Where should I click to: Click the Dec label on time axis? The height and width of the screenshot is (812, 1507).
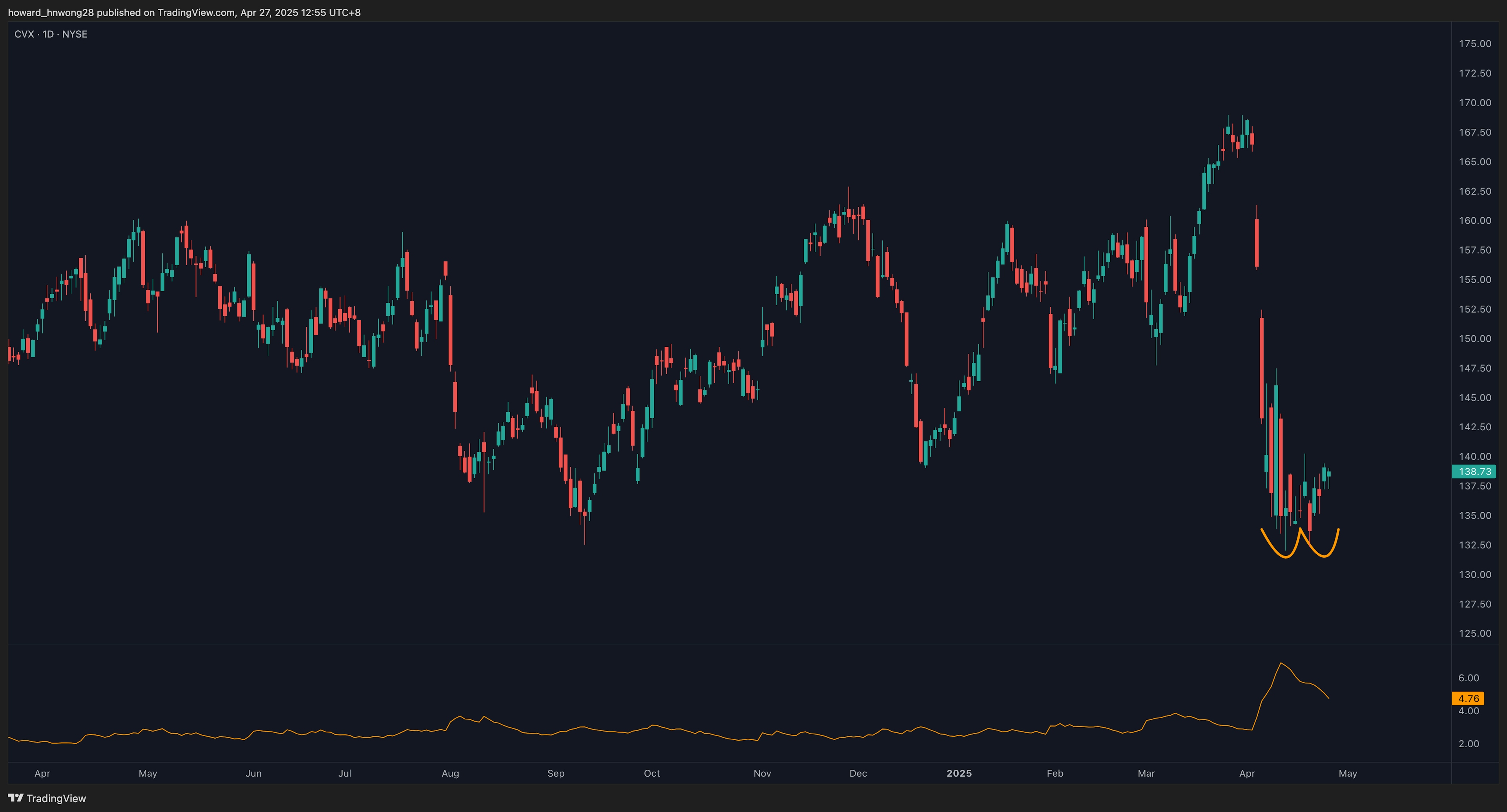tap(857, 773)
